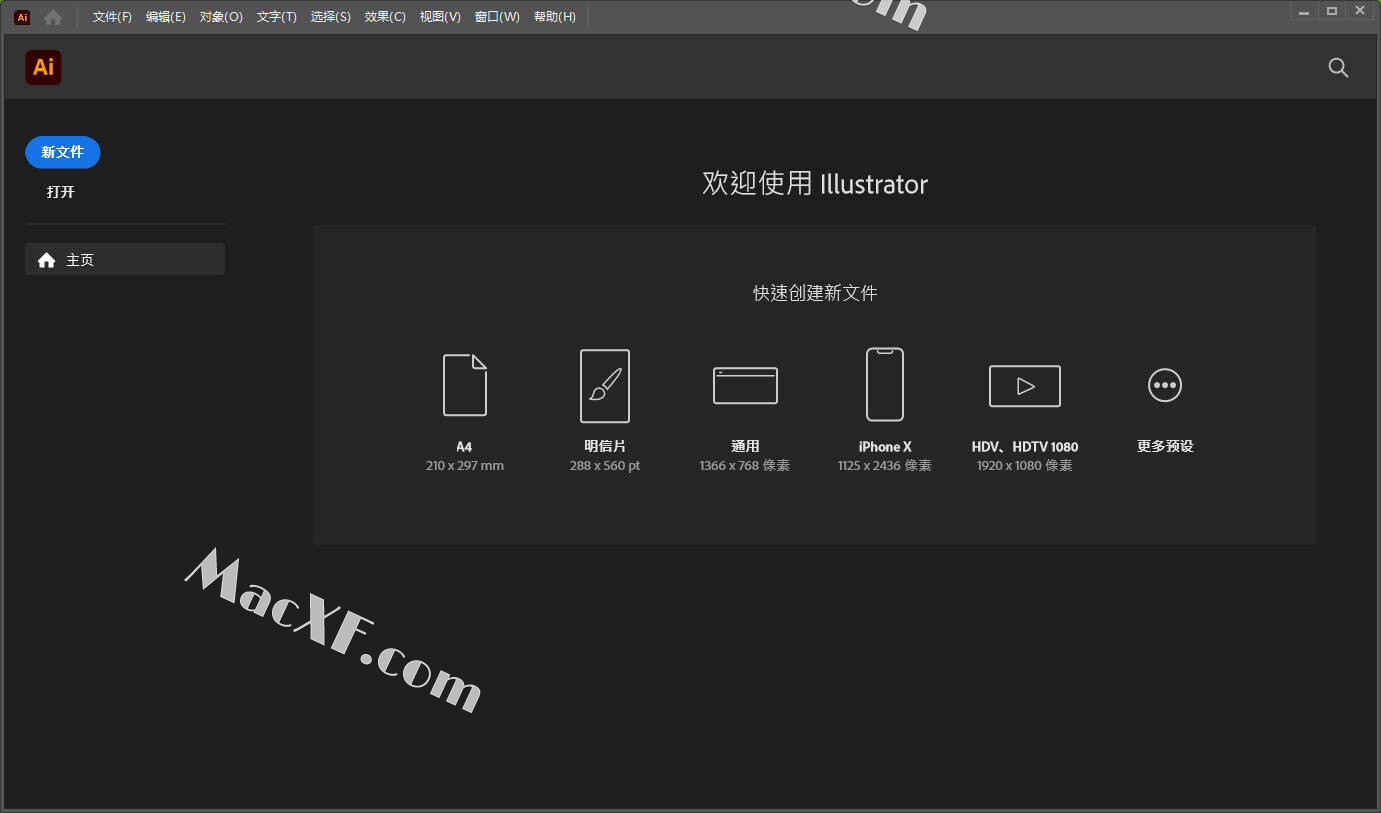Click the A4 label text
The image size is (1381, 813).
pos(464,447)
